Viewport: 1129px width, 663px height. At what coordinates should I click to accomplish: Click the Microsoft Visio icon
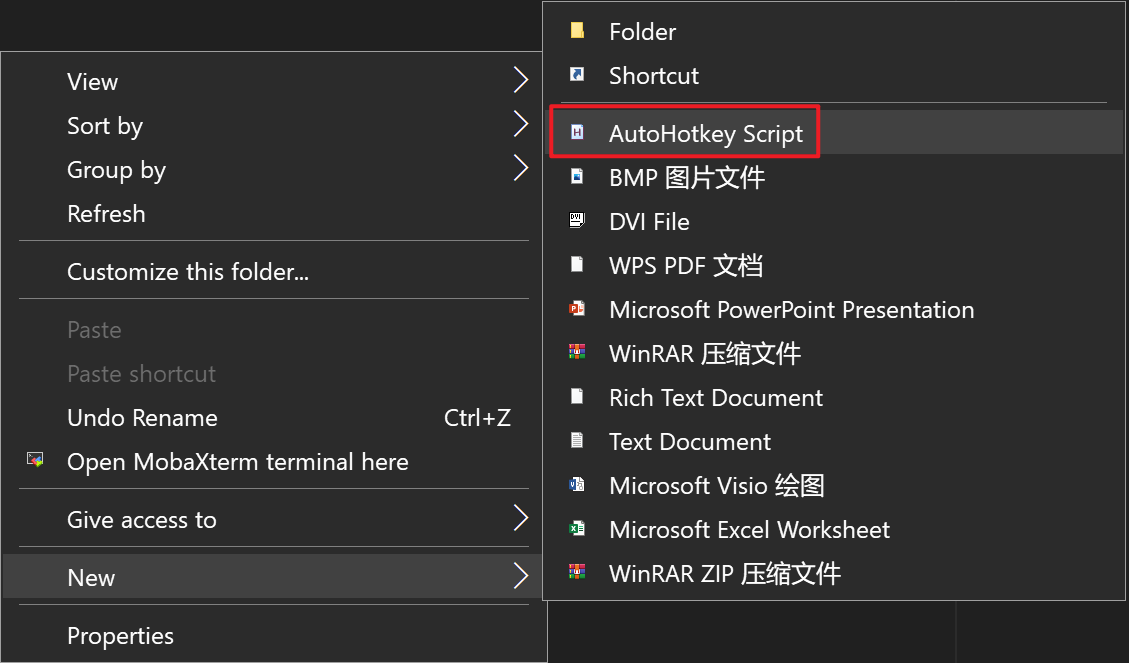(x=577, y=484)
